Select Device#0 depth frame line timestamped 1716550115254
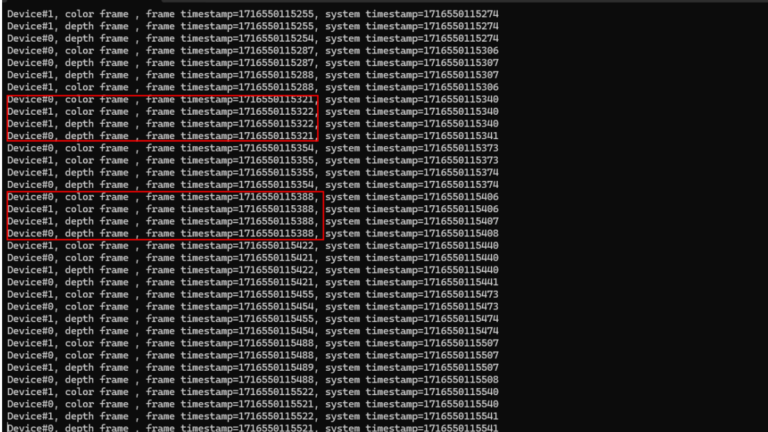Image resolution: width=768 pixels, height=432 pixels. point(253,39)
